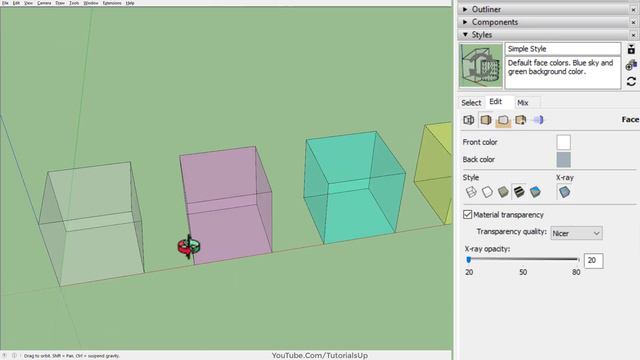This screenshot has height=360, width=640.
Task: Click the second status bar icon
Action: tap(14, 356)
